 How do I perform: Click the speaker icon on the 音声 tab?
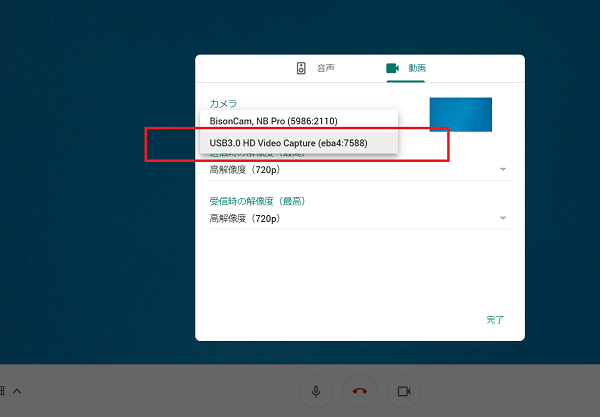[x=301, y=68]
